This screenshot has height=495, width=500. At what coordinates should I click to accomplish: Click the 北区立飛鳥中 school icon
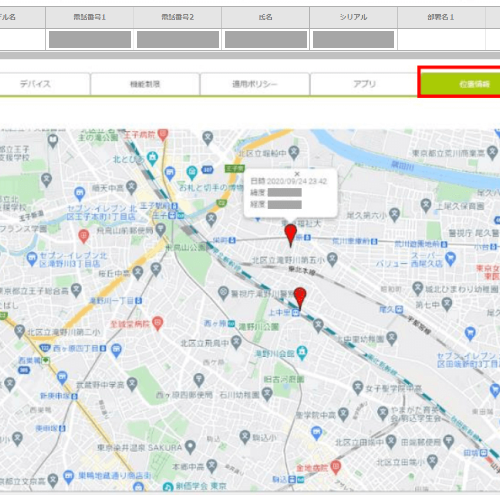tap(236, 342)
